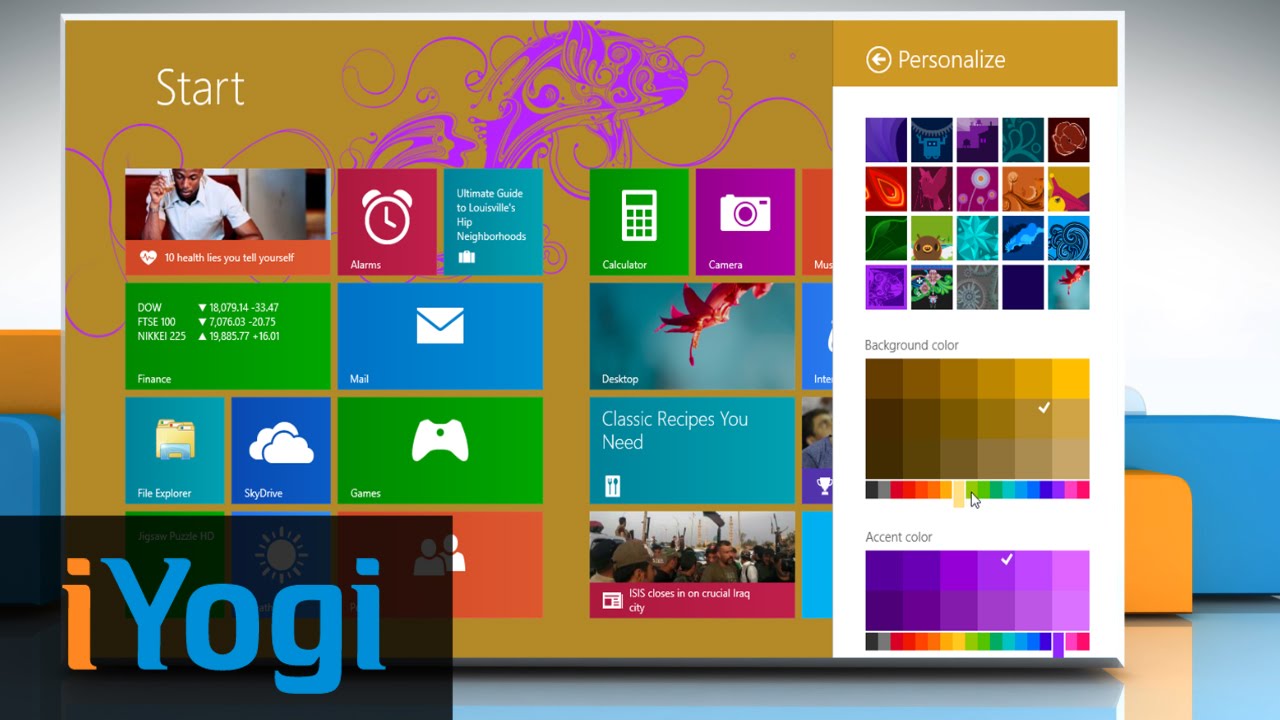
Task: Click the FTSE 100 row in Finance tile
Action: click(x=208, y=322)
